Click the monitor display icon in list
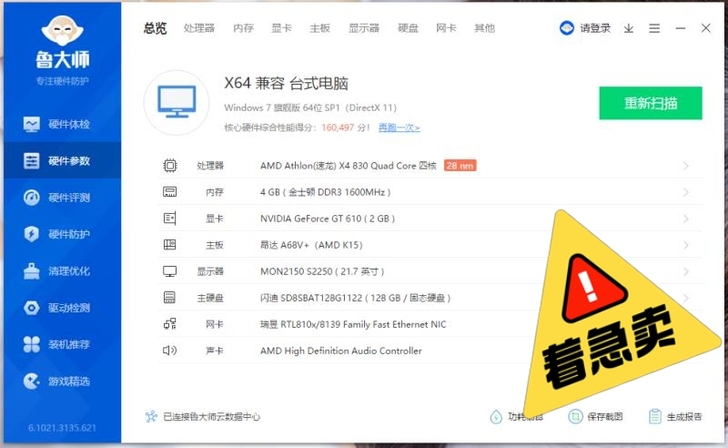This screenshot has width=728, height=448. tap(170, 271)
